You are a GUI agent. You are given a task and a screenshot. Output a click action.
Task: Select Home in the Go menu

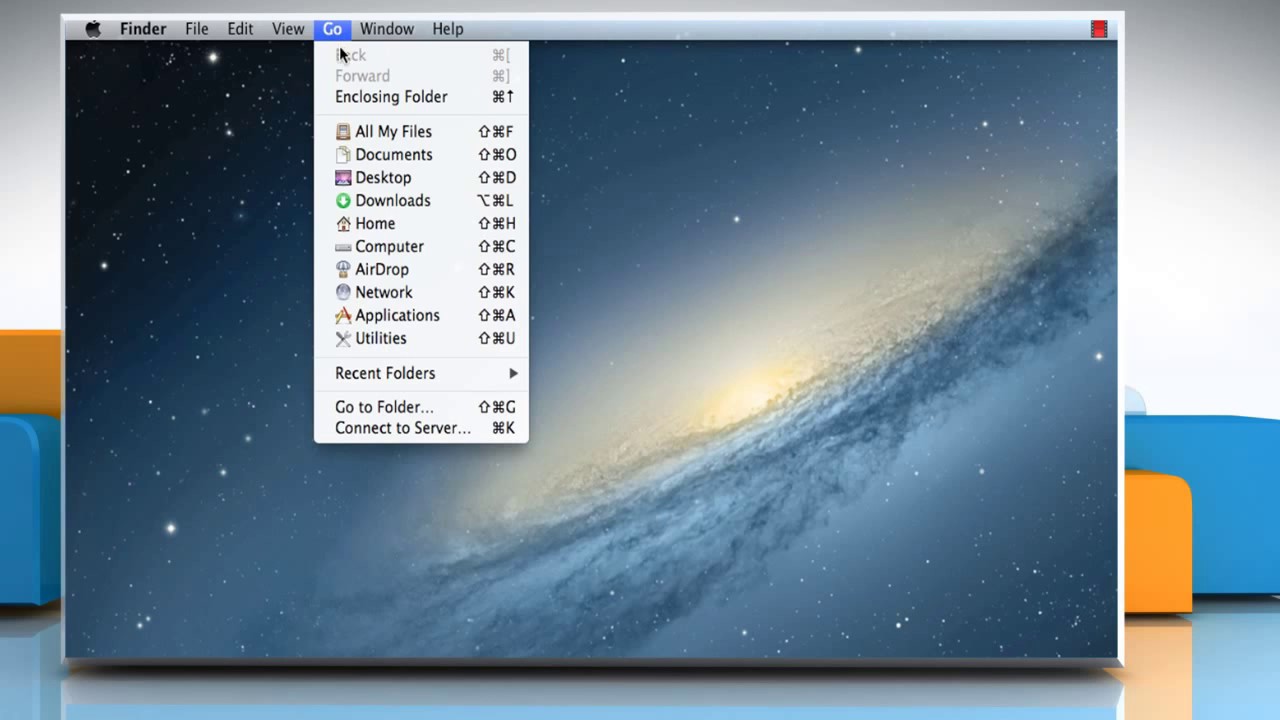point(421,224)
